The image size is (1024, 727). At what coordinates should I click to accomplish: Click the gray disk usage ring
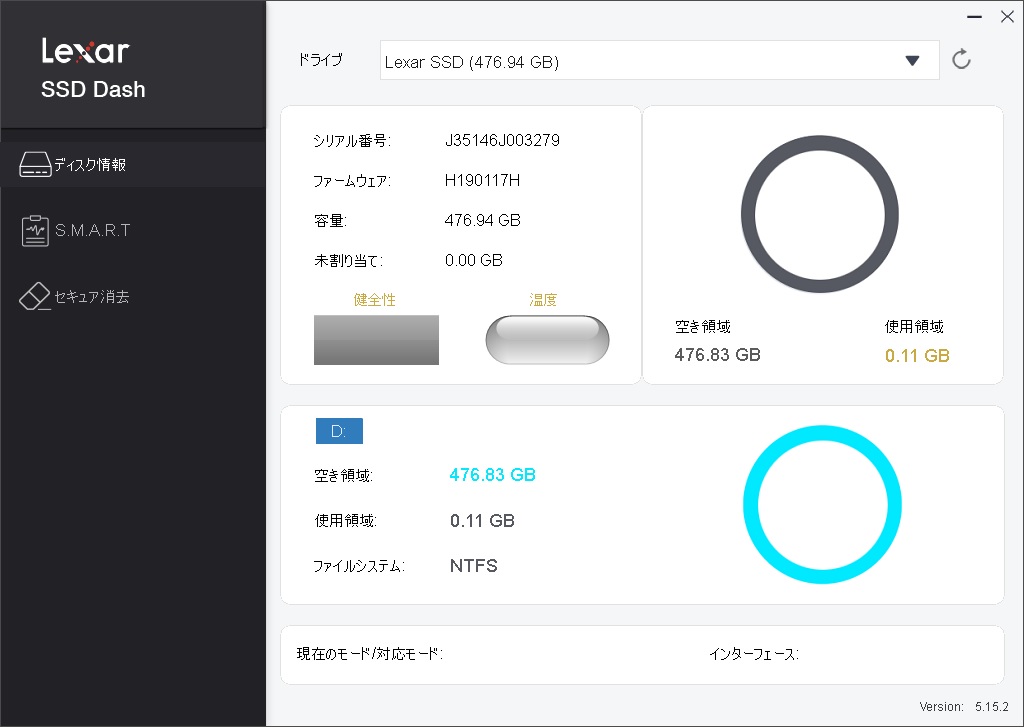pyautogui.click(x=819, y=143)
